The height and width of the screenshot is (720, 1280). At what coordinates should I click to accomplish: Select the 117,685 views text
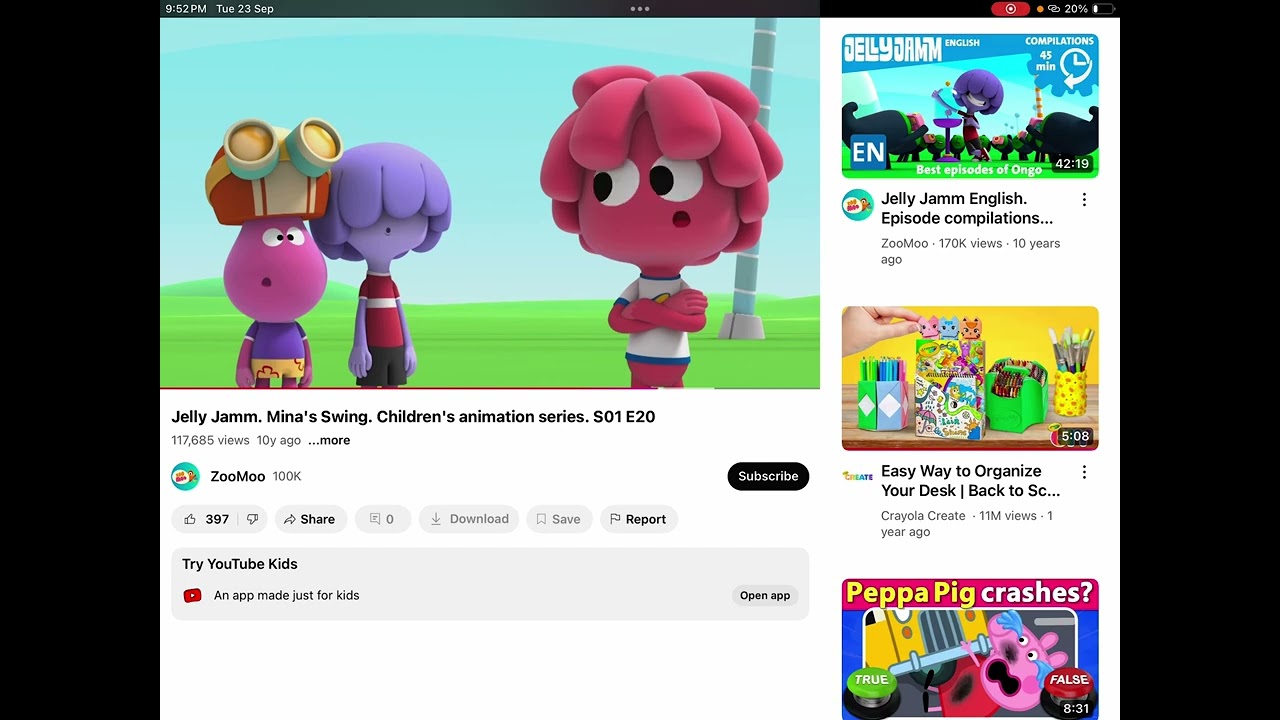pos(210,440)
